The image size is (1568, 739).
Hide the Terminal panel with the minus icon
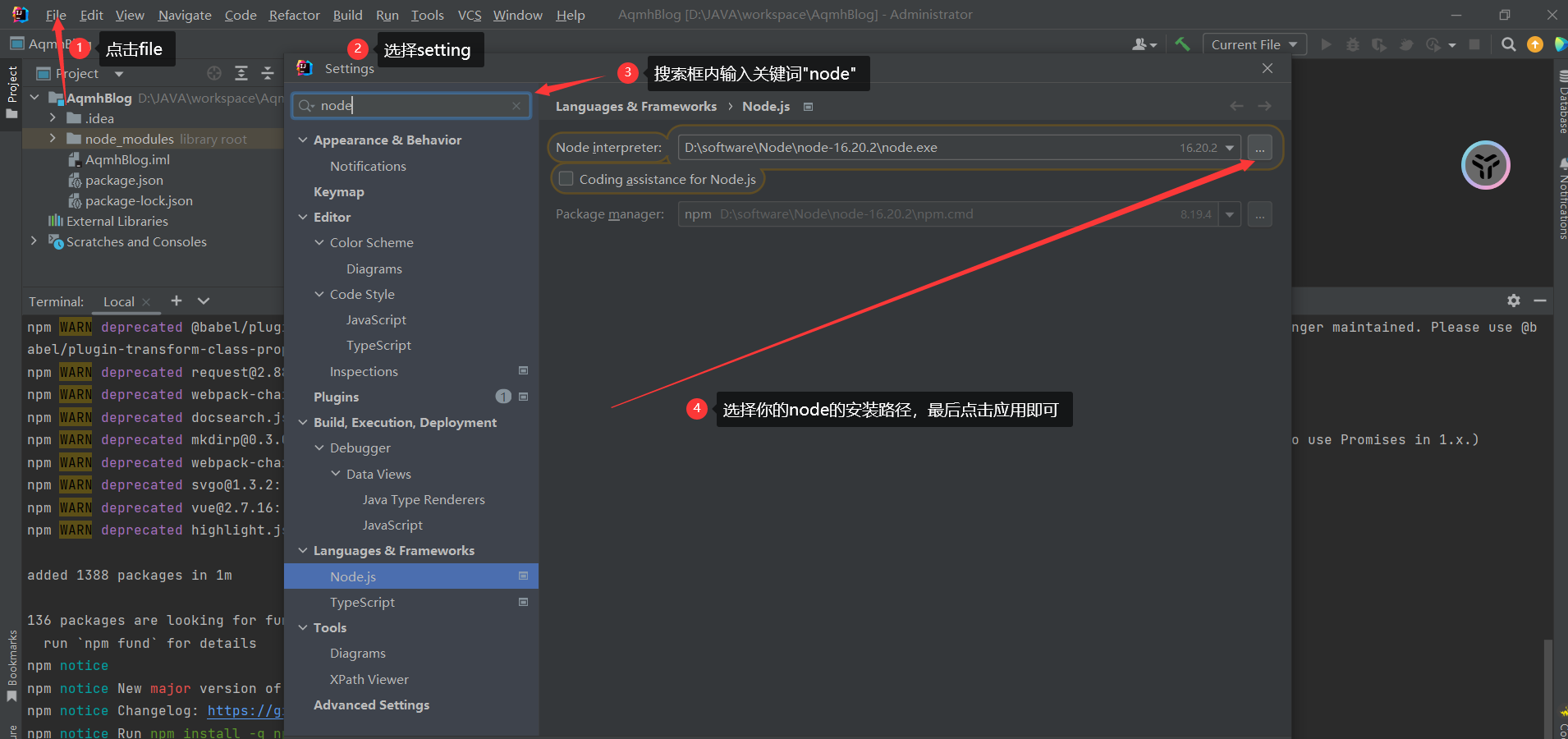pos(1540,301)
